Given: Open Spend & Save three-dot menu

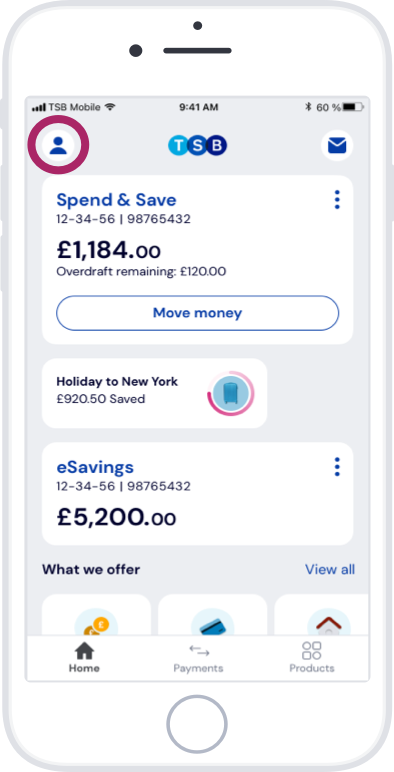Looking at the screenshot, I should point(337,199).
